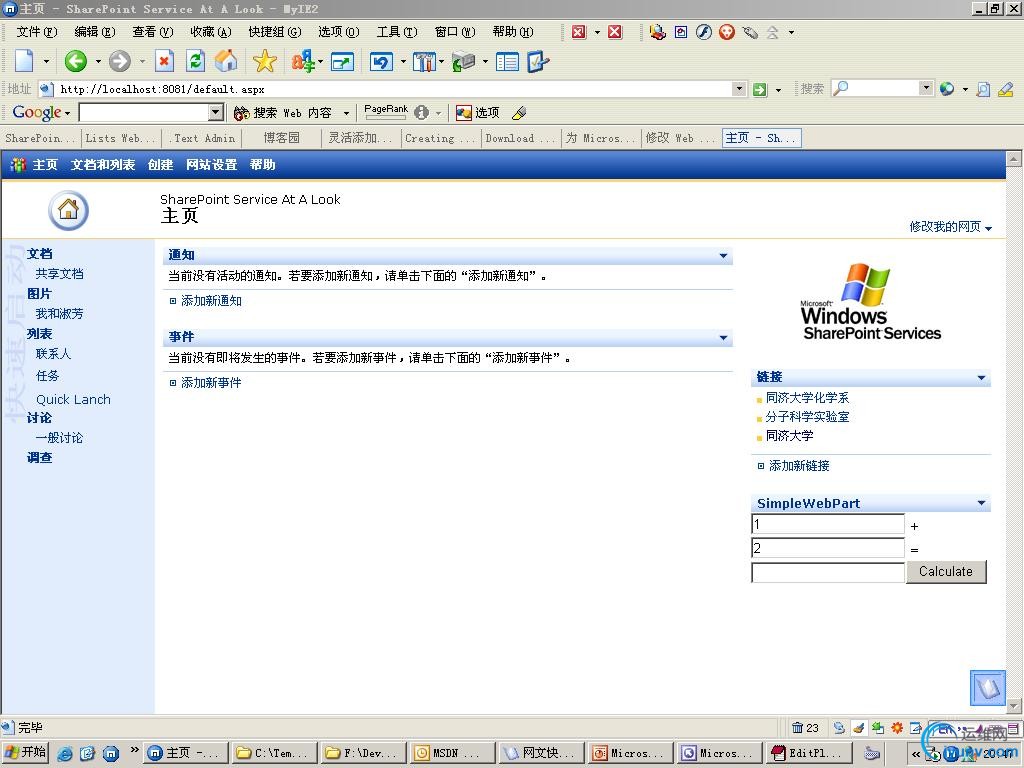Viewport: 1024px width, 768px height.
Task: Click the PageRank info icon
Action: click(x=422, y=113)
